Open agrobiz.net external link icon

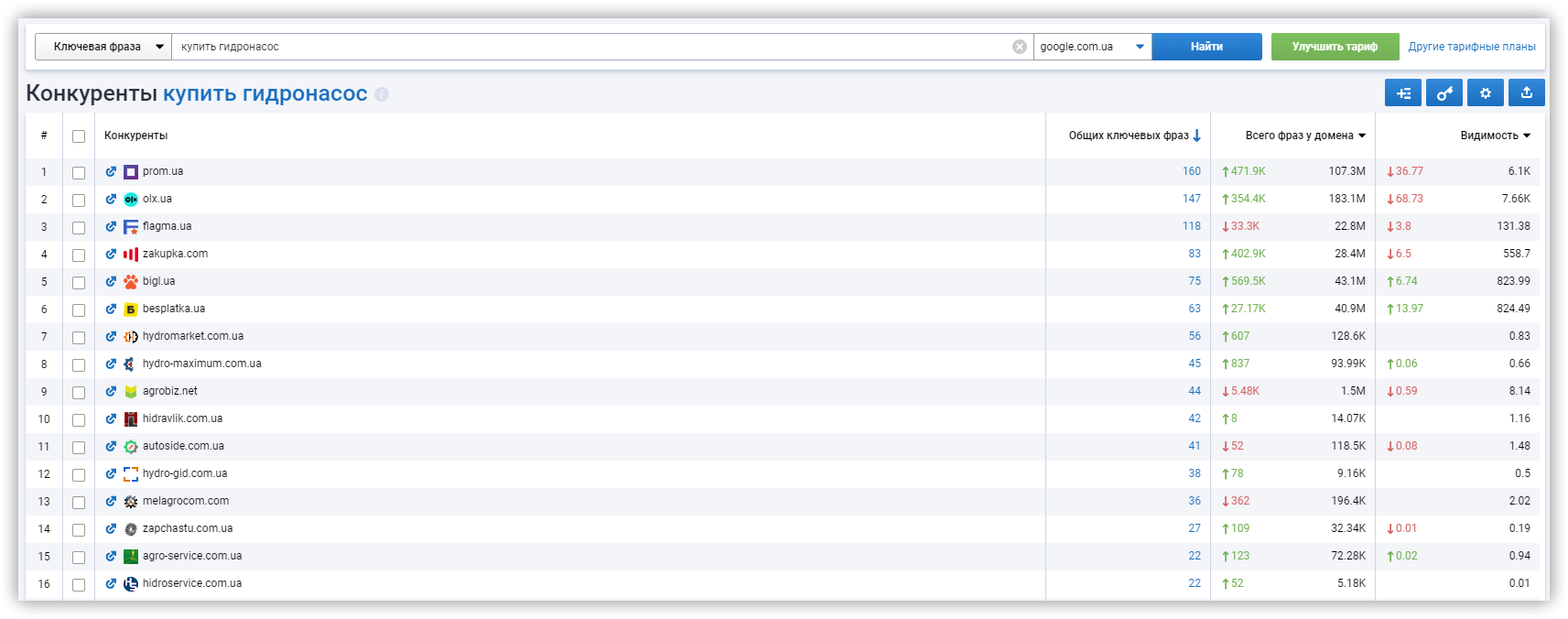click(x=111, y=391)
